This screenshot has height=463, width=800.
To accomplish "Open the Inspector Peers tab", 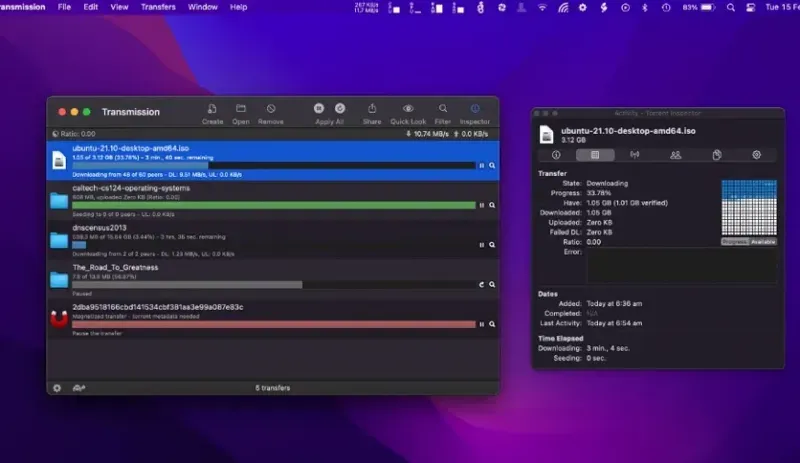I will click(676, 155).
